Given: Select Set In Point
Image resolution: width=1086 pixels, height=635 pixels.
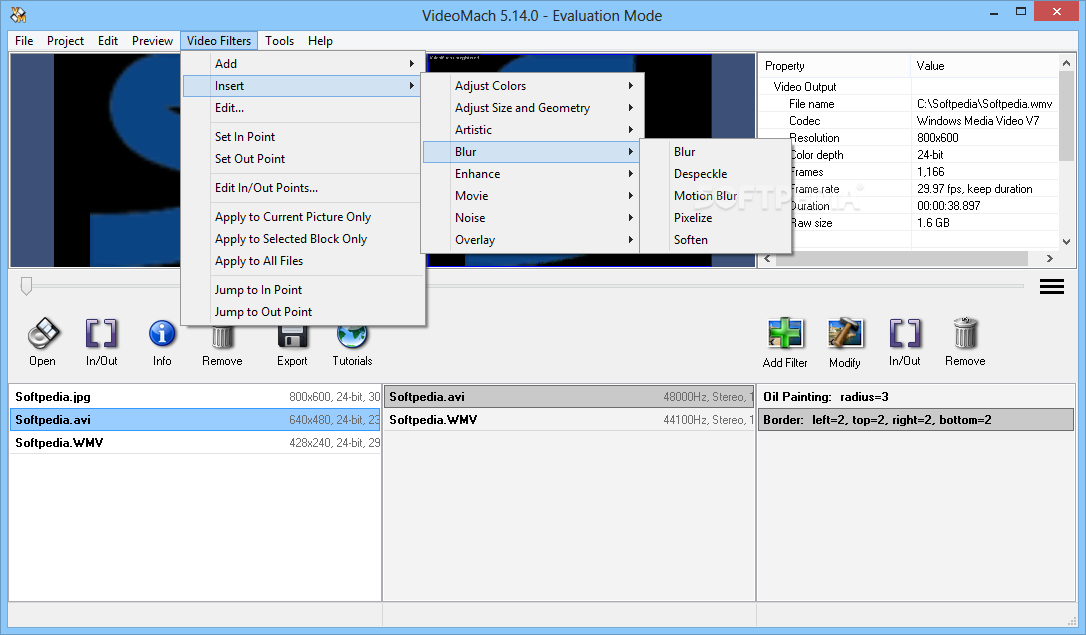Looking at the screenshot, I should click(302, 137).
